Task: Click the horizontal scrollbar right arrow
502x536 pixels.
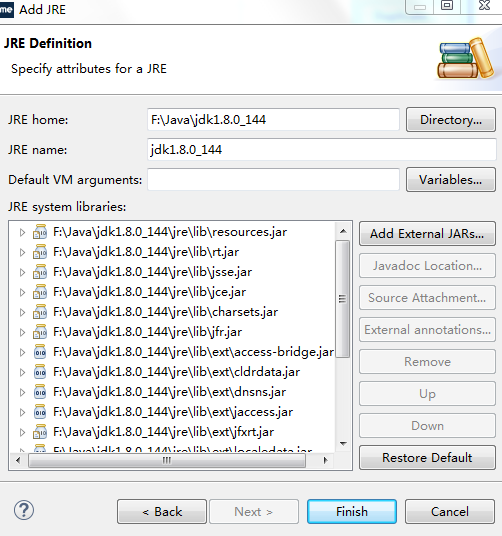Action: [x=325, y=460]
